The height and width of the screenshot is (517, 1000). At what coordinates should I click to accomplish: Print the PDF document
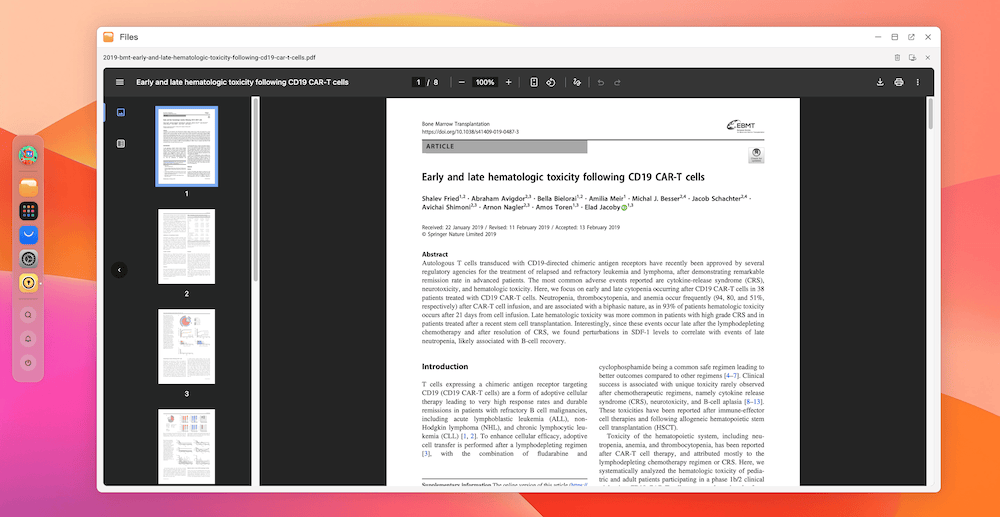click(899, 82)
